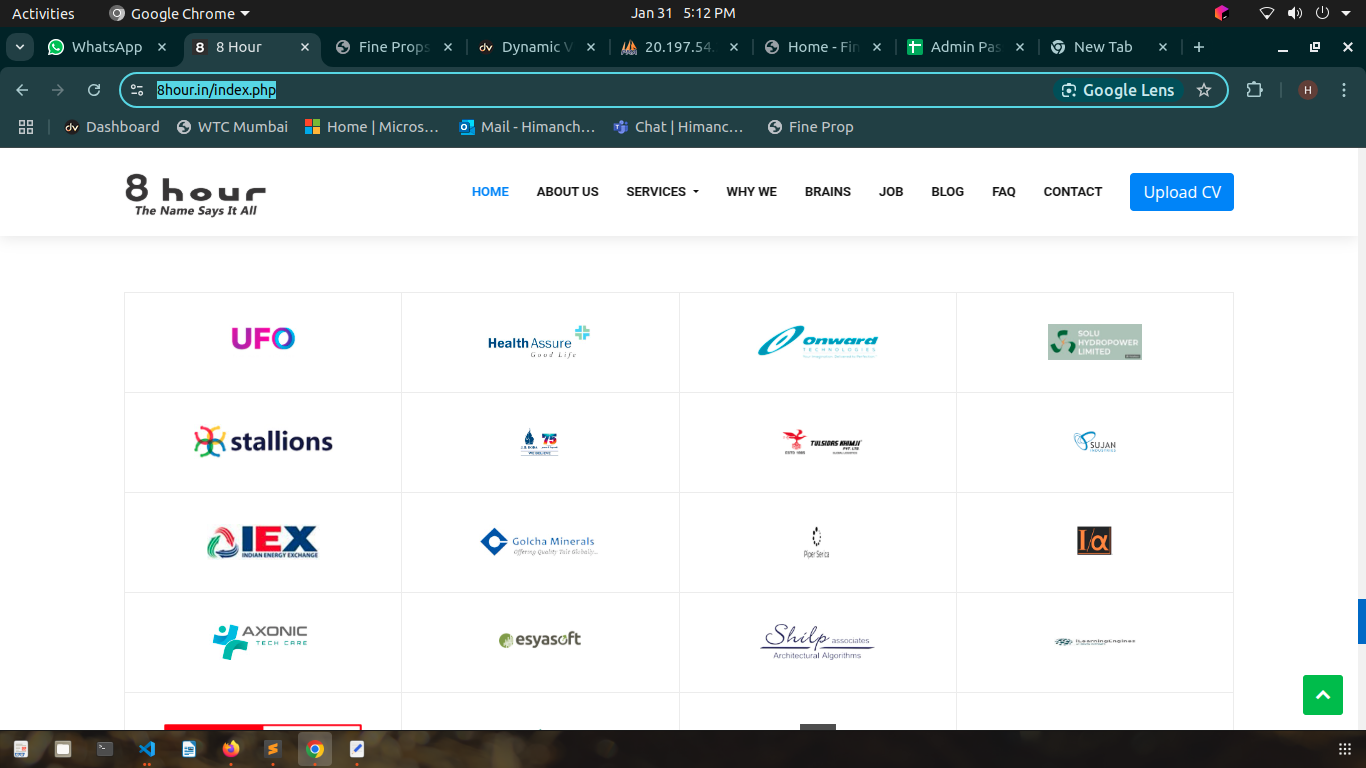This screenshot has height=768, width=1366.
Task: Open Activities overview in top bar
Action: [x=43, y=13]
